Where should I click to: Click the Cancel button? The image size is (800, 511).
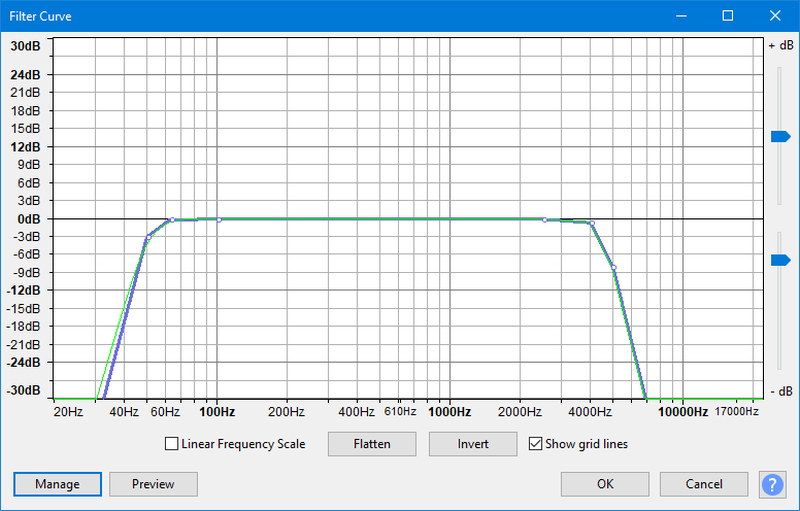click(x=704, y=484)
